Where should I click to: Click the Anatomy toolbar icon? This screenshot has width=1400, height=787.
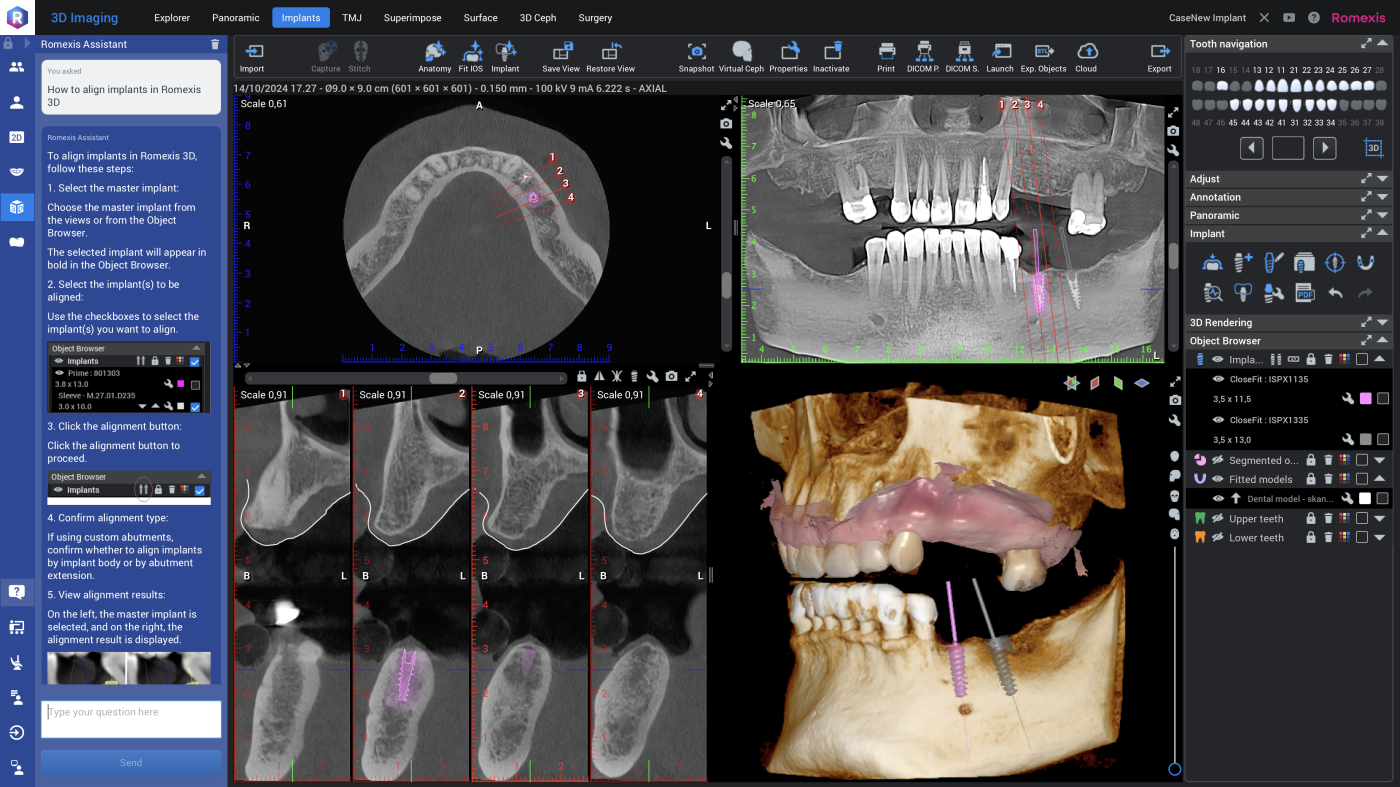[x=435, y=56]
